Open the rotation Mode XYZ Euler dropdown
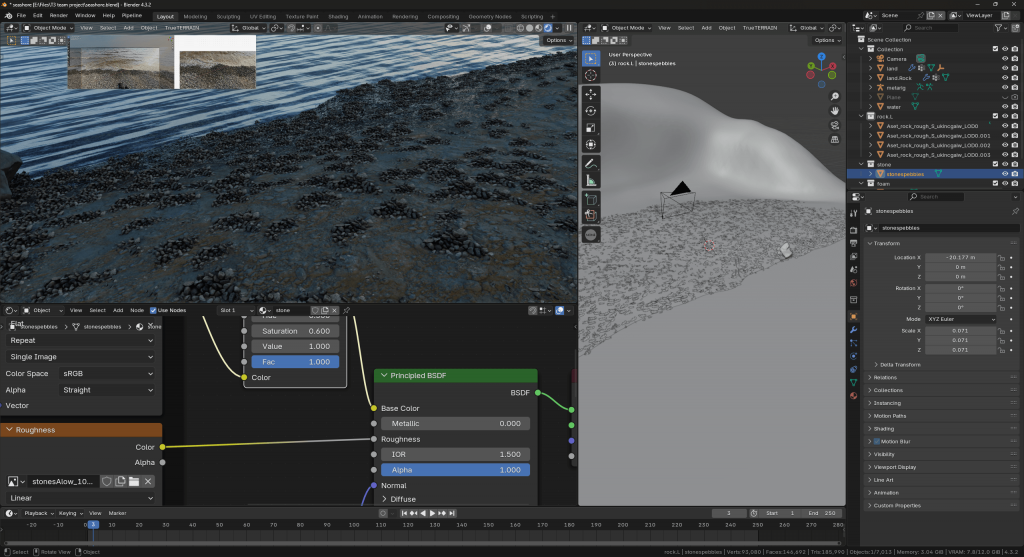1024x557 pixels. (x=961, y=319)
